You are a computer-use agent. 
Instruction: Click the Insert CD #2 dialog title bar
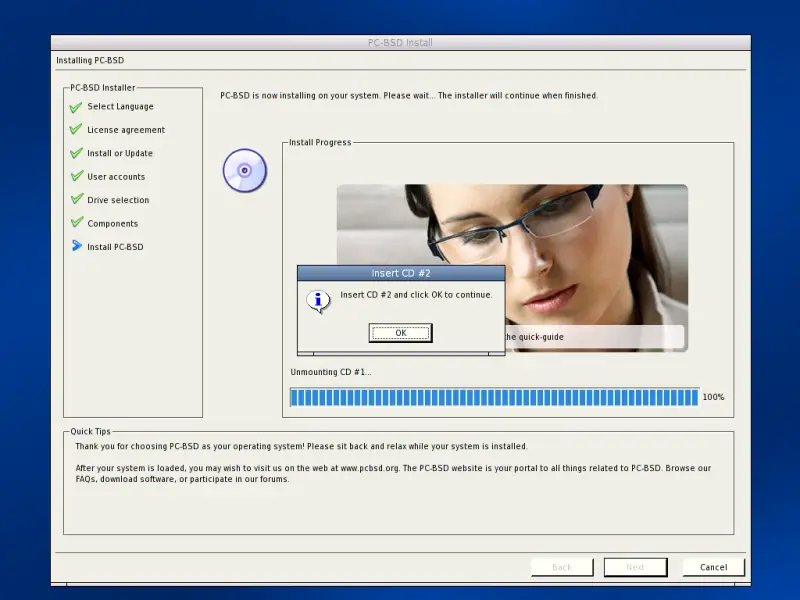(x=401, y=273)
